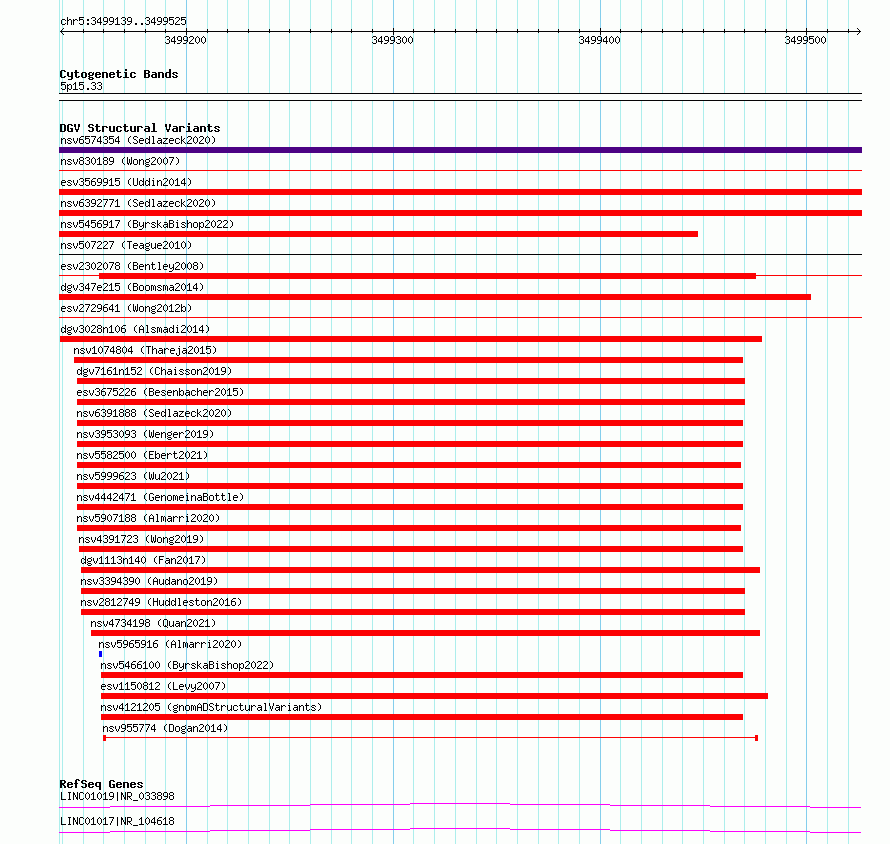Open the nsv2812749 (Huddleston2016) label

coord(161,602)
